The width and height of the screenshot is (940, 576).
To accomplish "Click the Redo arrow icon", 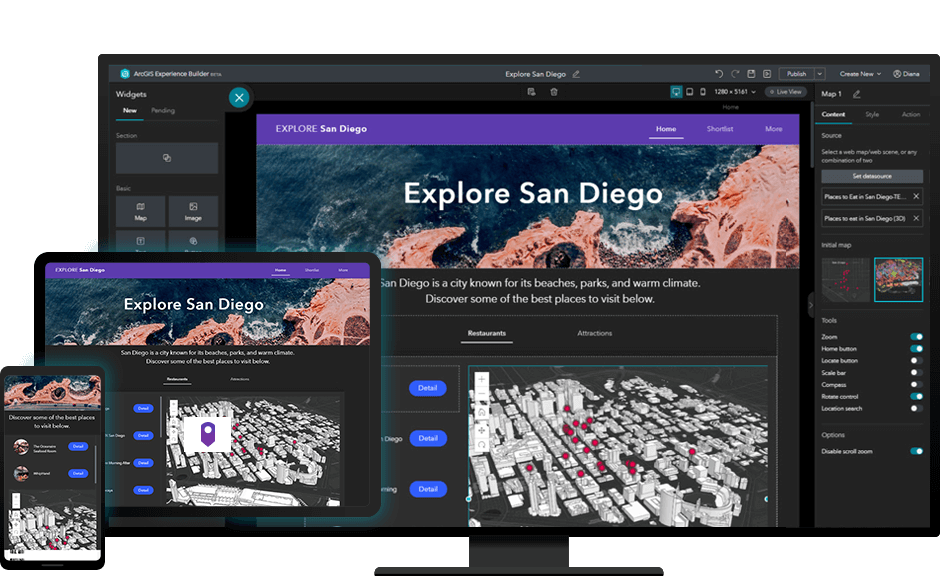I will pos(735,73).
